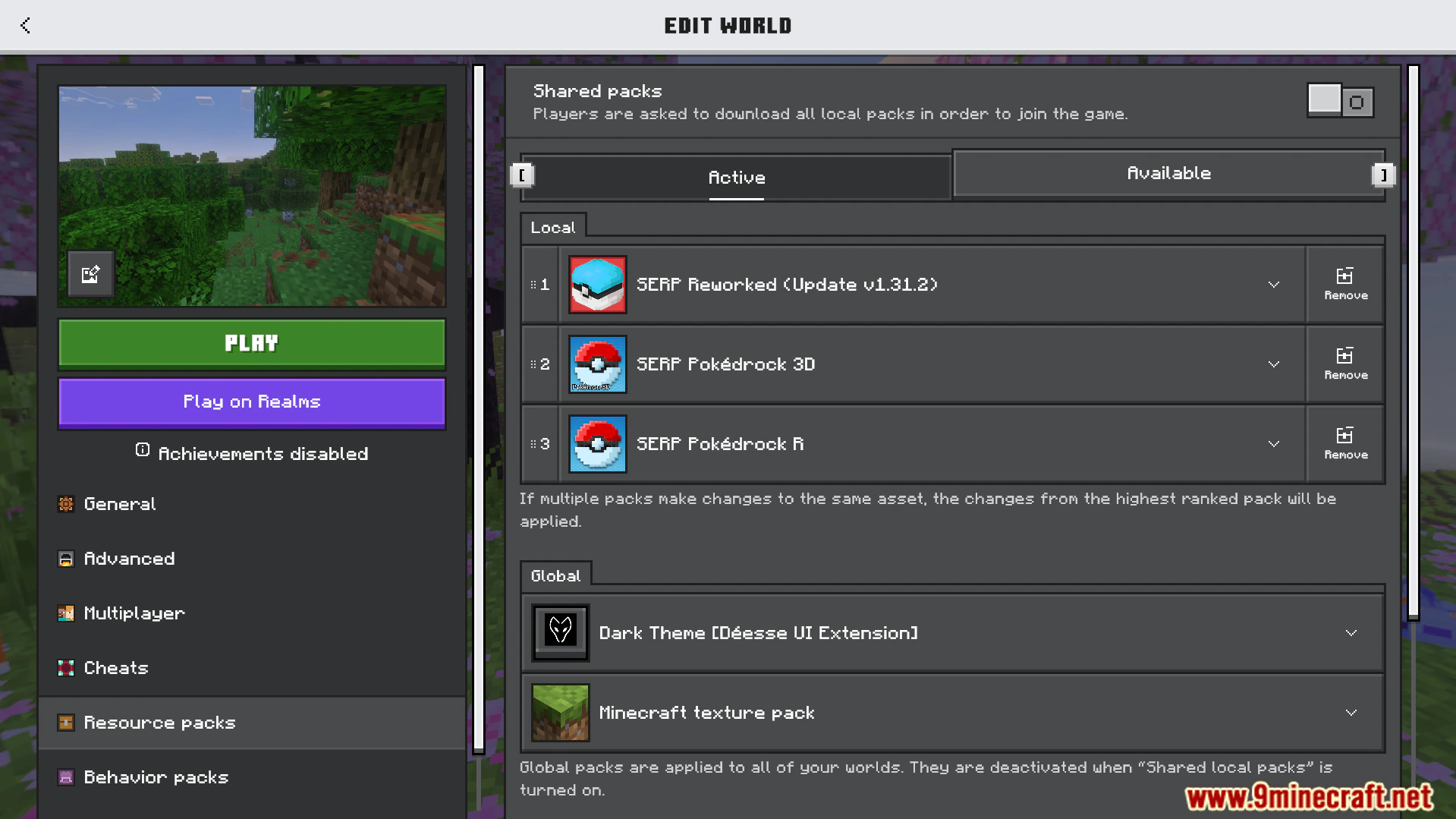The height and width of the screenshot is (819, 1456).
Task: Click the right panel scrollbar
Action: tap(1414, 343)
